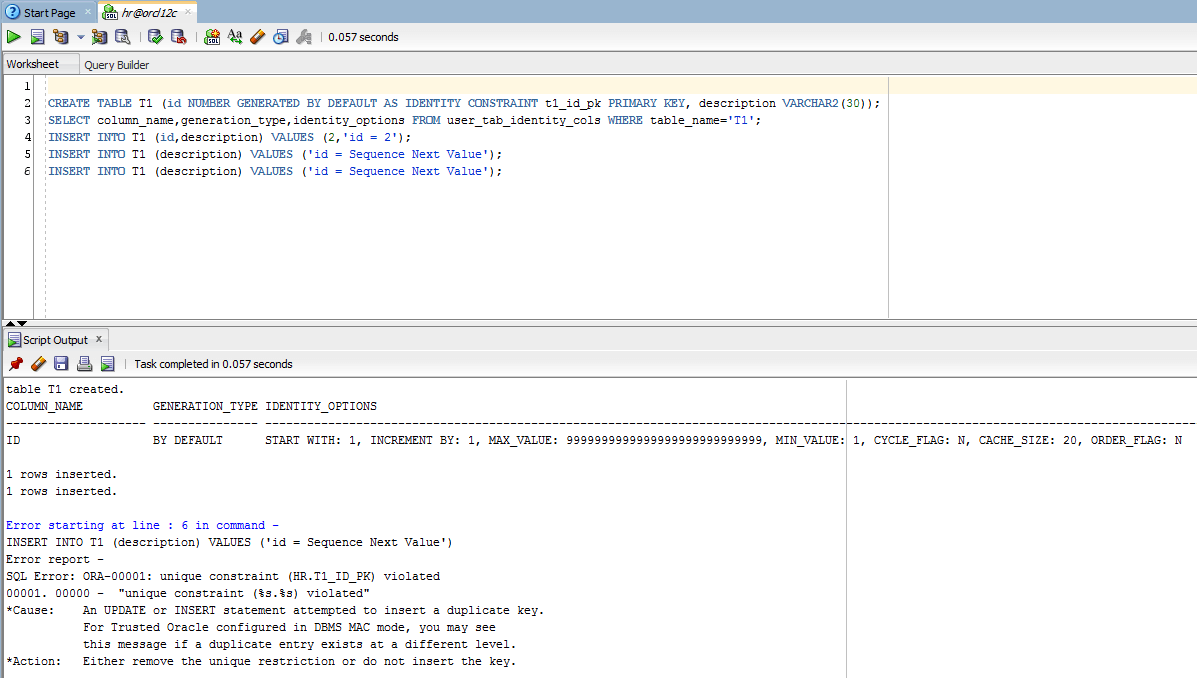Open the SQL History clock icon
The width and height of the screenshot is (1197, 678).
281,37
